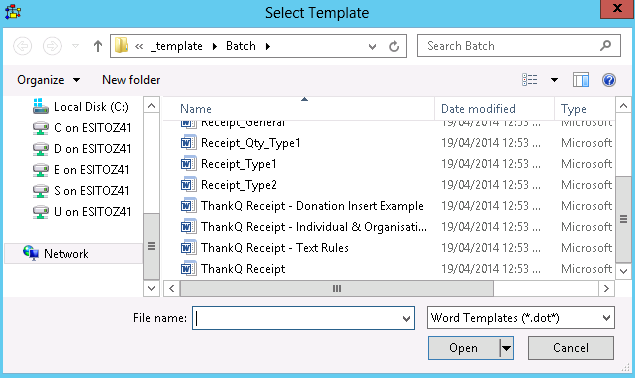This screenshot has width=635, height=378.
Task: Click the Cancel button
Action: [571, 348]
